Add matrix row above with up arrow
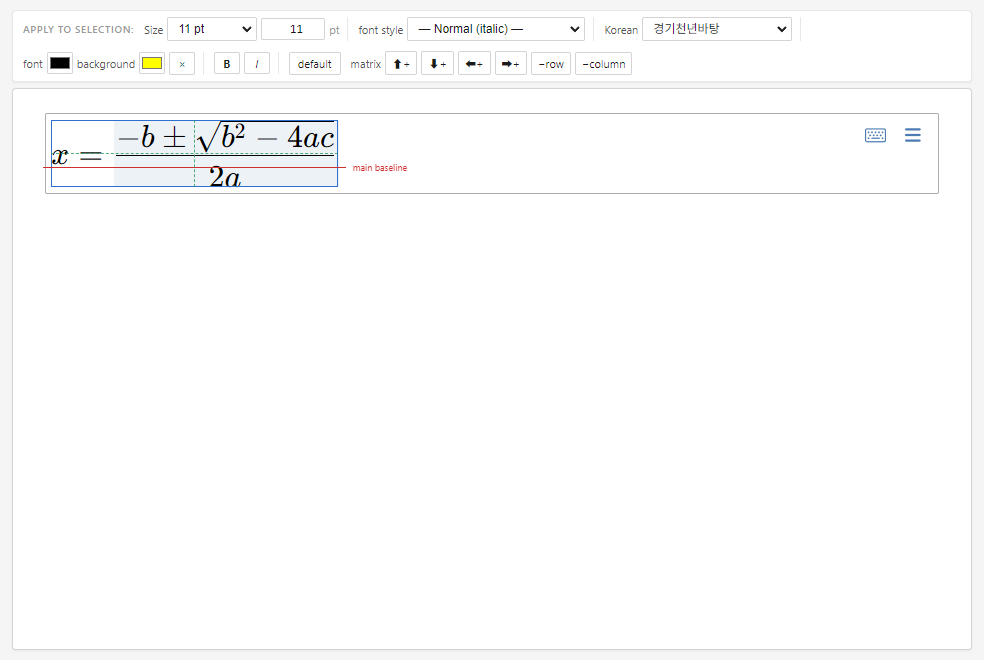This screenshot has width=984, height=660. tap(401, 64)
